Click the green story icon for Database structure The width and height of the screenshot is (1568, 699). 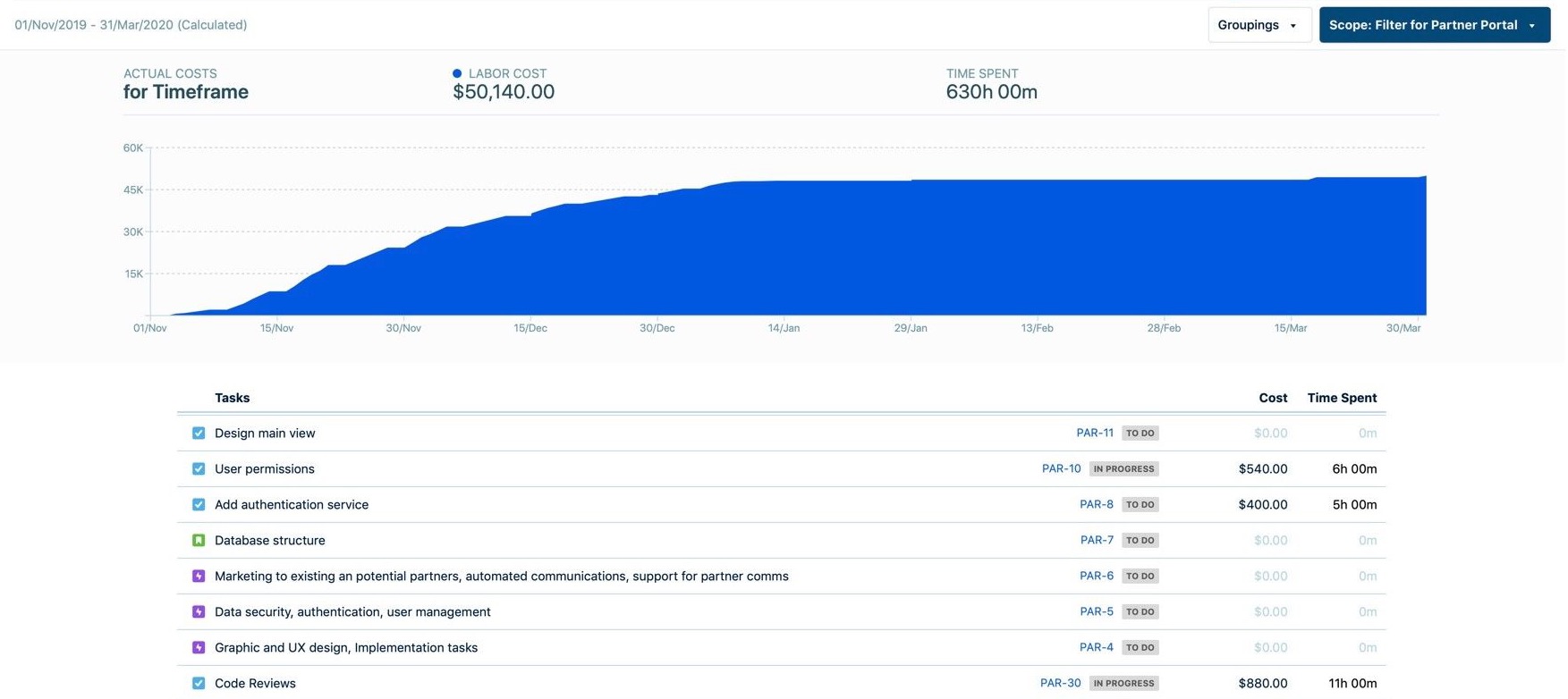(199, 541)
